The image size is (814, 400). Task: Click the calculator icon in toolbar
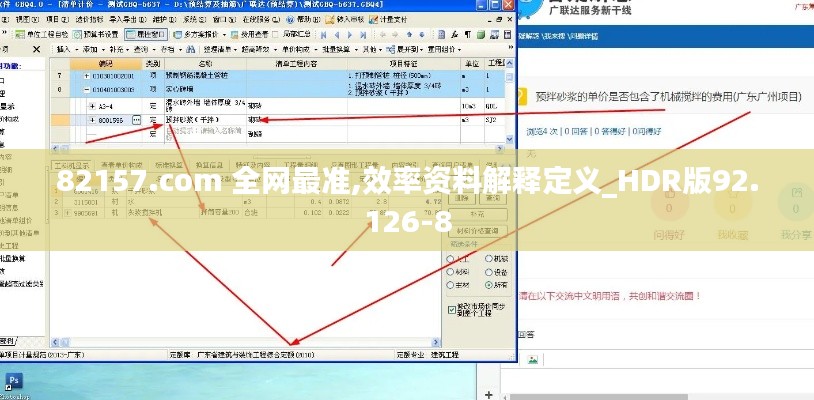442,35
